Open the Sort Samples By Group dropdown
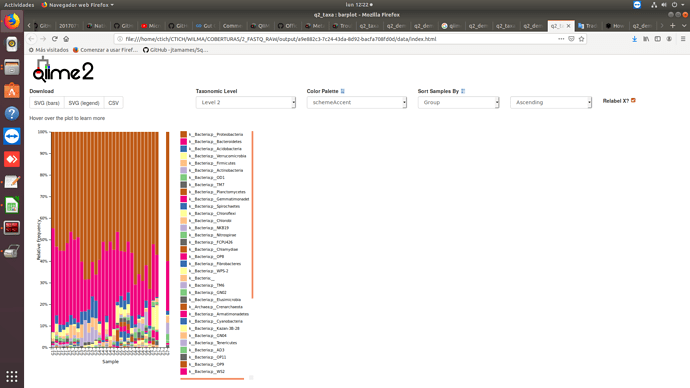This screenshot has width=690, height=388. pos(458,102)
